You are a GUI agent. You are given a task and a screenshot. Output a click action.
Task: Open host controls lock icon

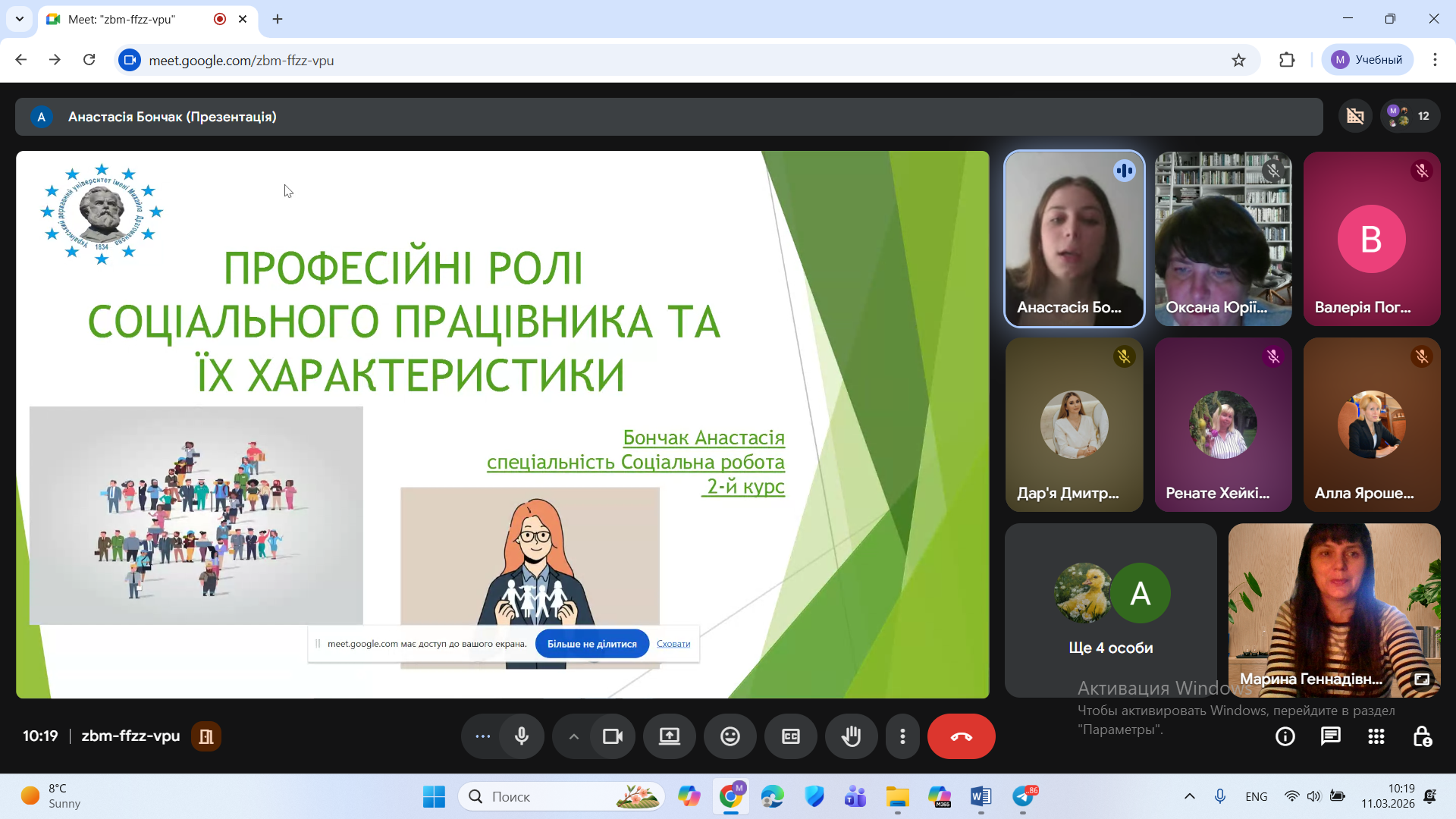tap(1422, 736)
